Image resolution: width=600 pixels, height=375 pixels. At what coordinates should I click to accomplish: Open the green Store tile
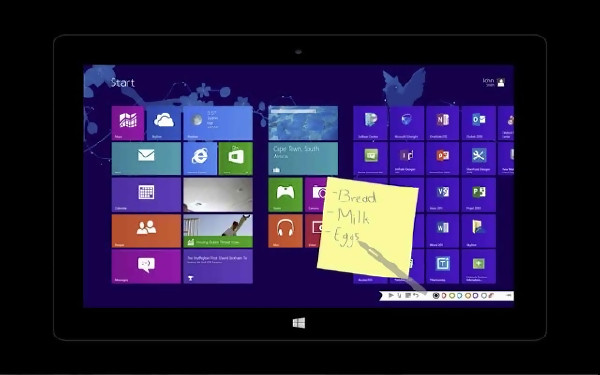tap(236, 158)
